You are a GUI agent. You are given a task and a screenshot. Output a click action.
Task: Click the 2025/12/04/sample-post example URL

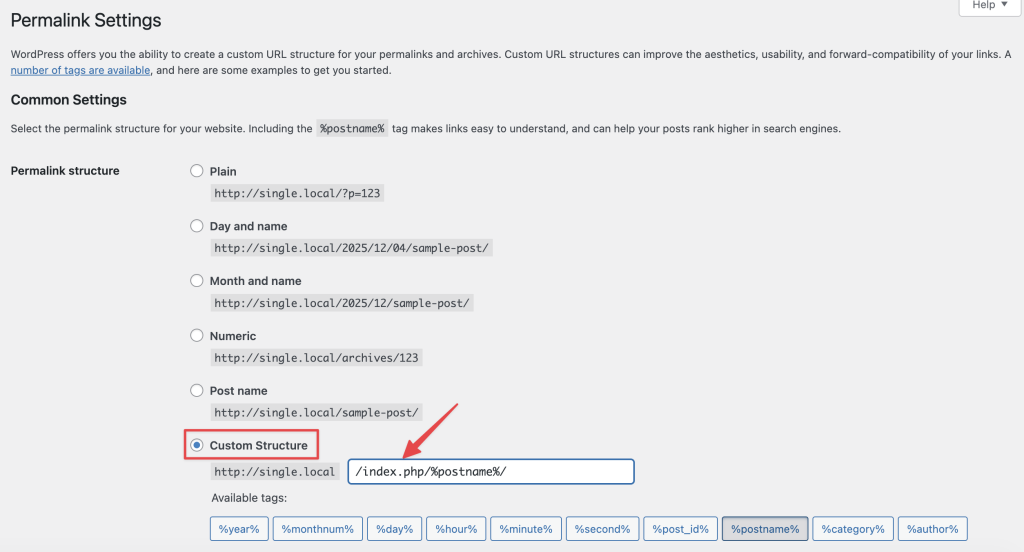(351, 248)
